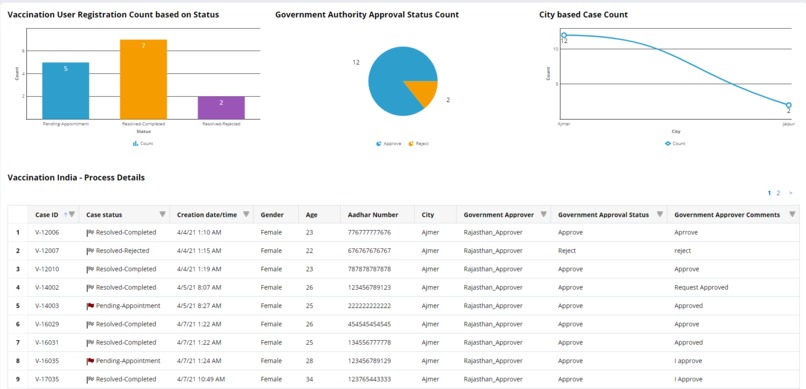Image resolution: width=806 pixels, height=389 pixels.
Task: Click the City column header
Action: tap(427, 215)
